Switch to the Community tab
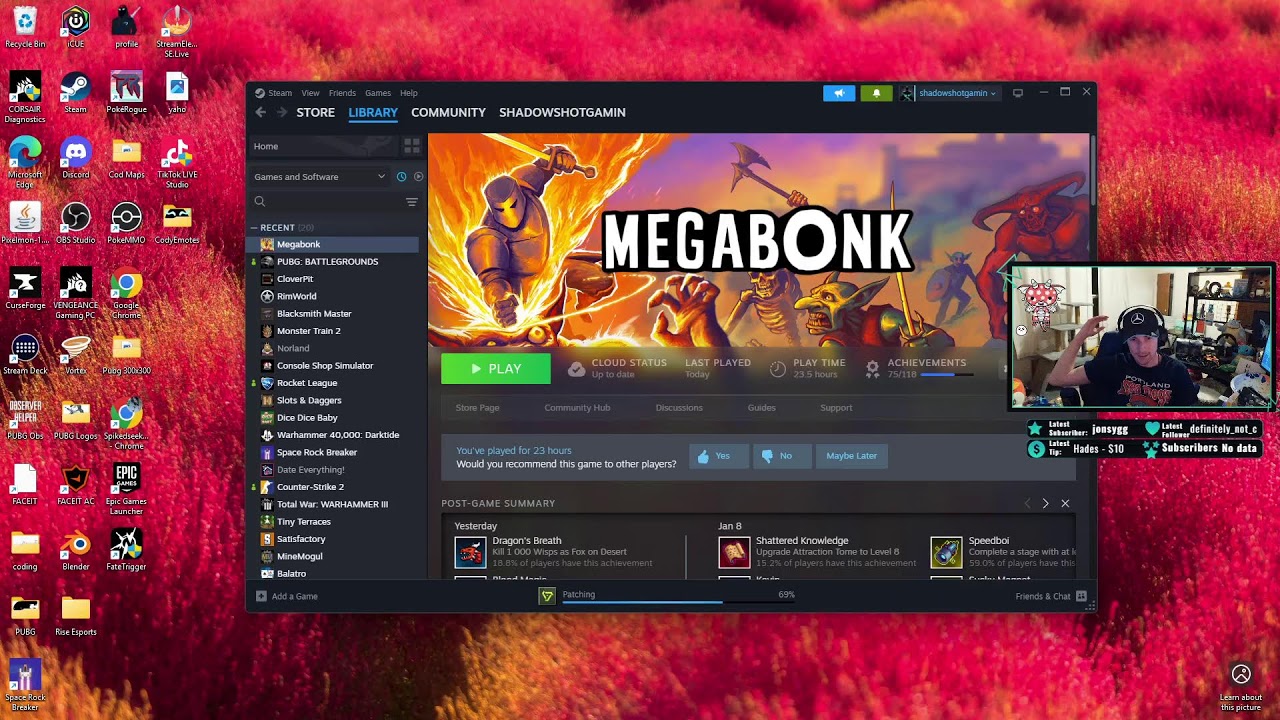 (448, 112)
